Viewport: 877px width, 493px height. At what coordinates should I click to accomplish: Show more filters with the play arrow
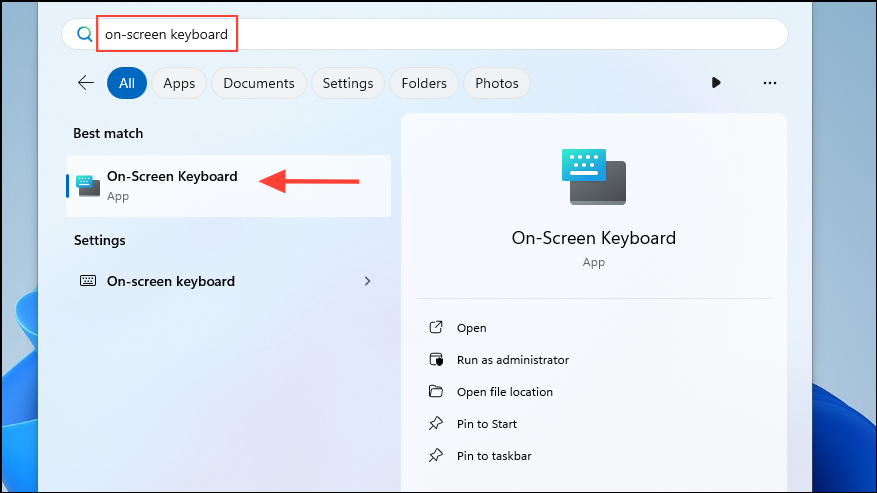[x=716, y=83]
